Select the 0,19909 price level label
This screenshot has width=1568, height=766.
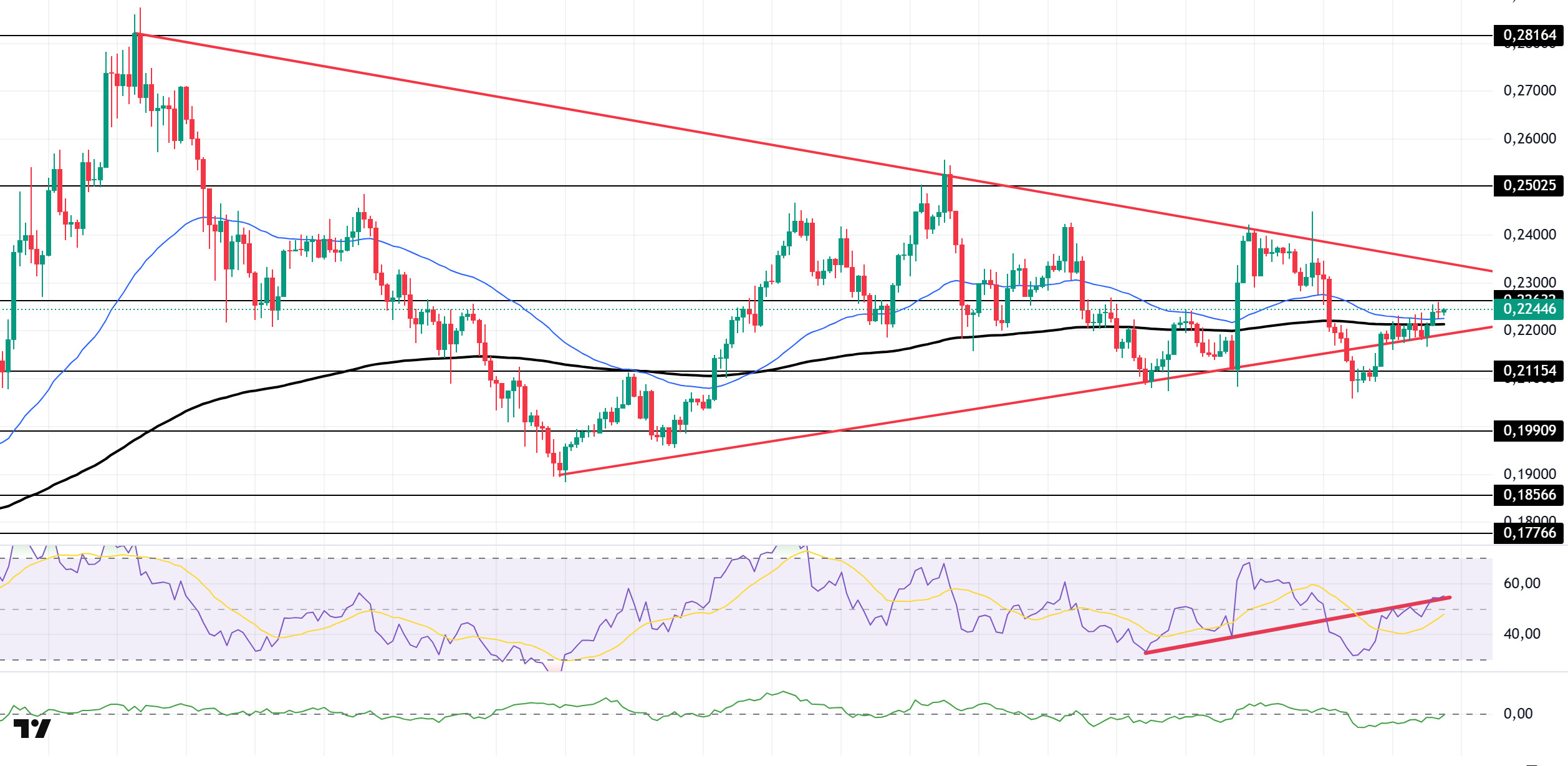[x=1529, y=430]
